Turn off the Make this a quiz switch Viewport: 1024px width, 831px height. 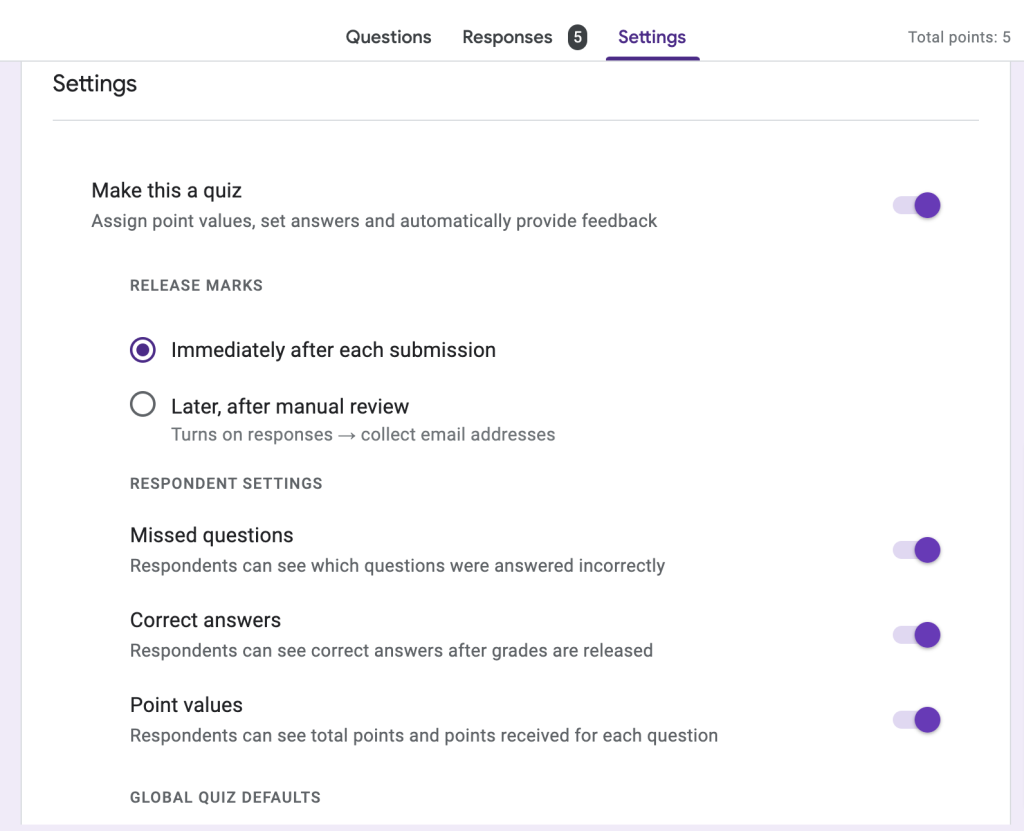click(917, 206)
